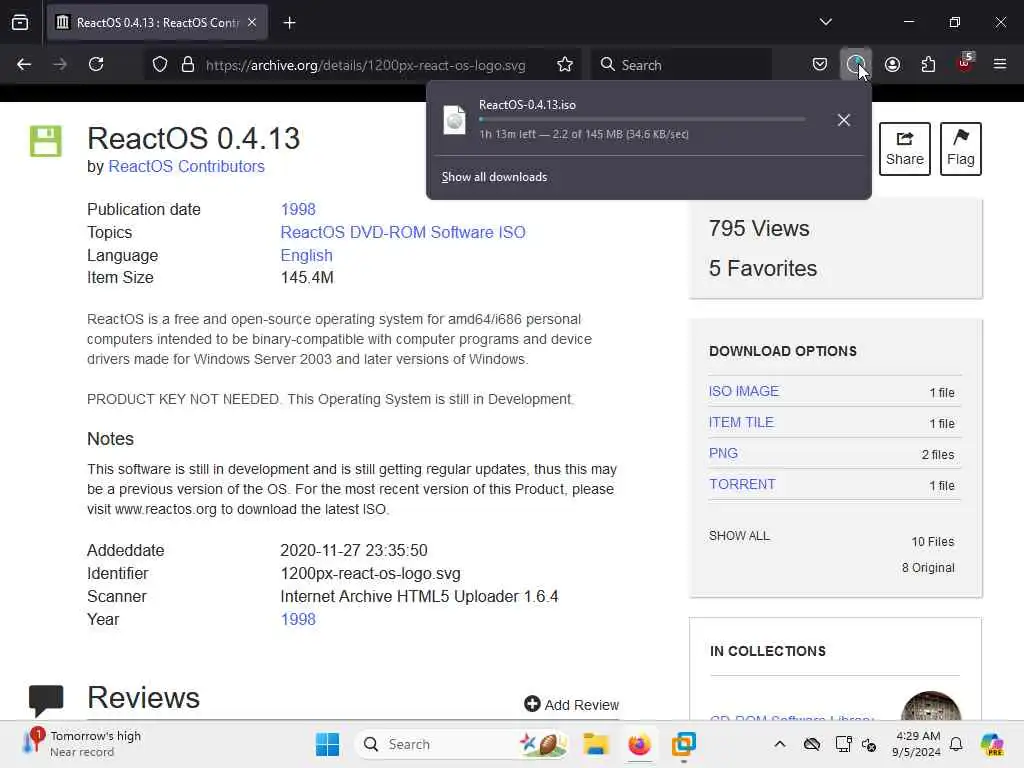
Task: Click the taskbar Search box
Action: tap(462, 744)
